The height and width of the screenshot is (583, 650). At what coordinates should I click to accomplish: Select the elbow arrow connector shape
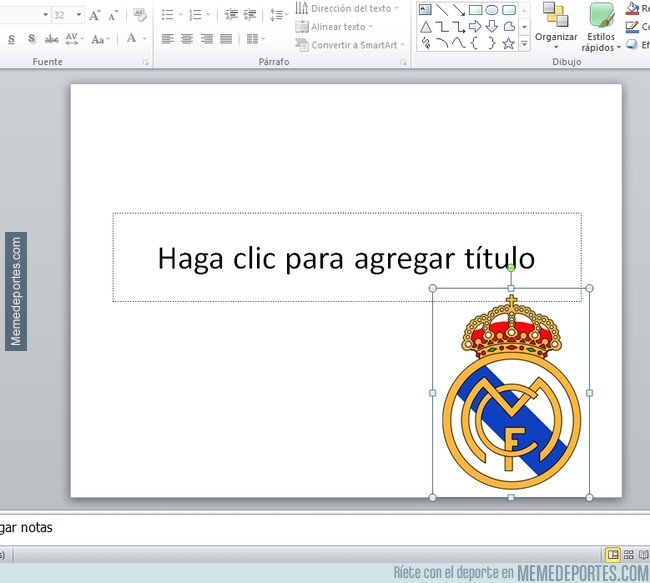[x=458, y=27]
